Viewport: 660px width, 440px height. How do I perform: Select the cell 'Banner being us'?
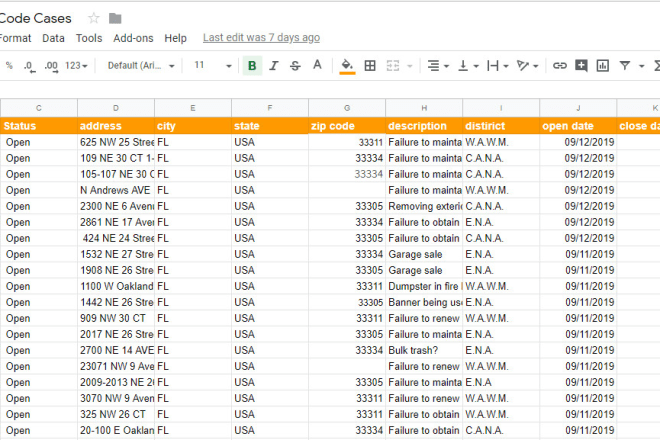pos(424,302)
